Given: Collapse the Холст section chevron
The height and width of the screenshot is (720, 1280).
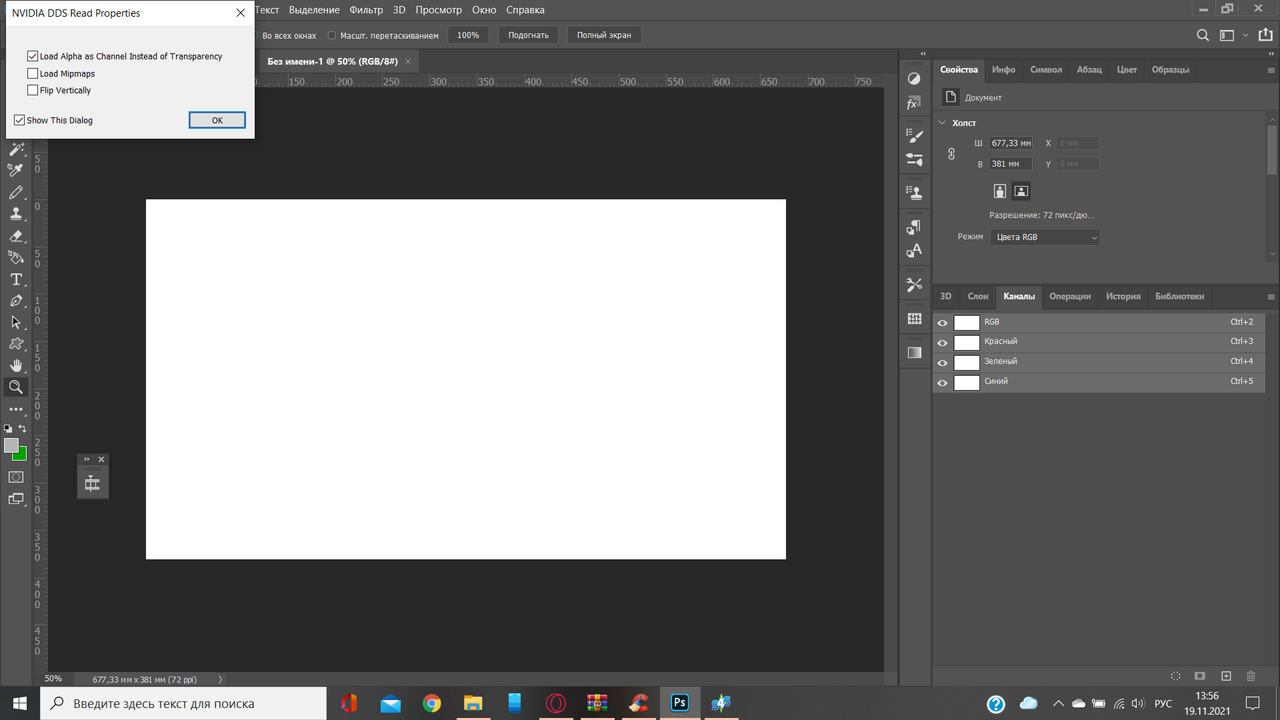Looking at the screenshot, I should [942, 123].
